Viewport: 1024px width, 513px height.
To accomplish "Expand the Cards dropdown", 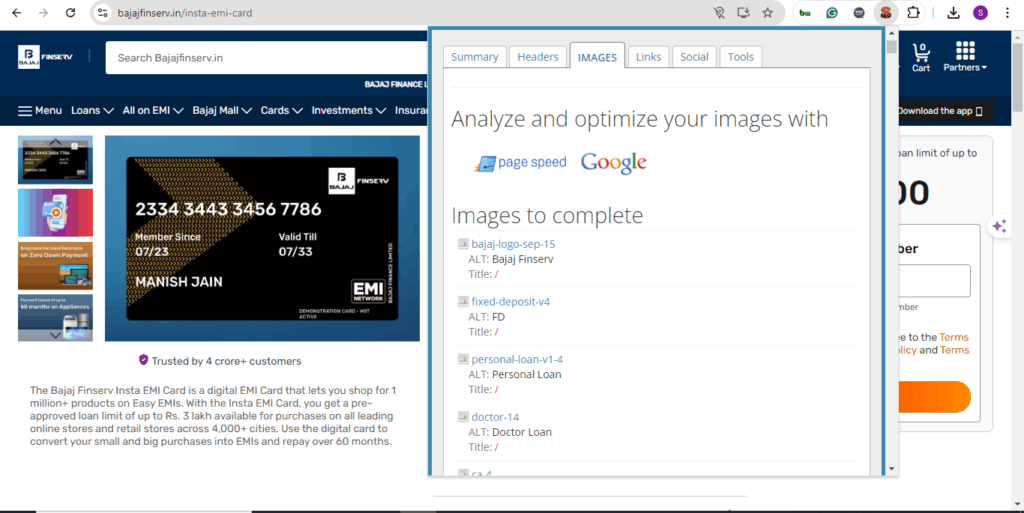I will click(281, 110).
